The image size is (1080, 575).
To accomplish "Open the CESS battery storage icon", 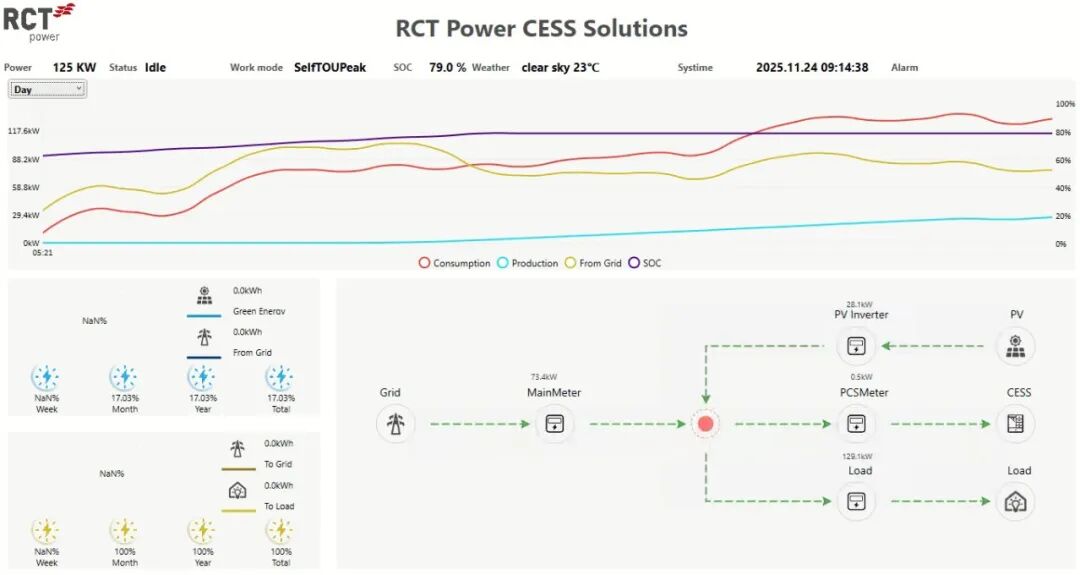I will [1016, 424].
